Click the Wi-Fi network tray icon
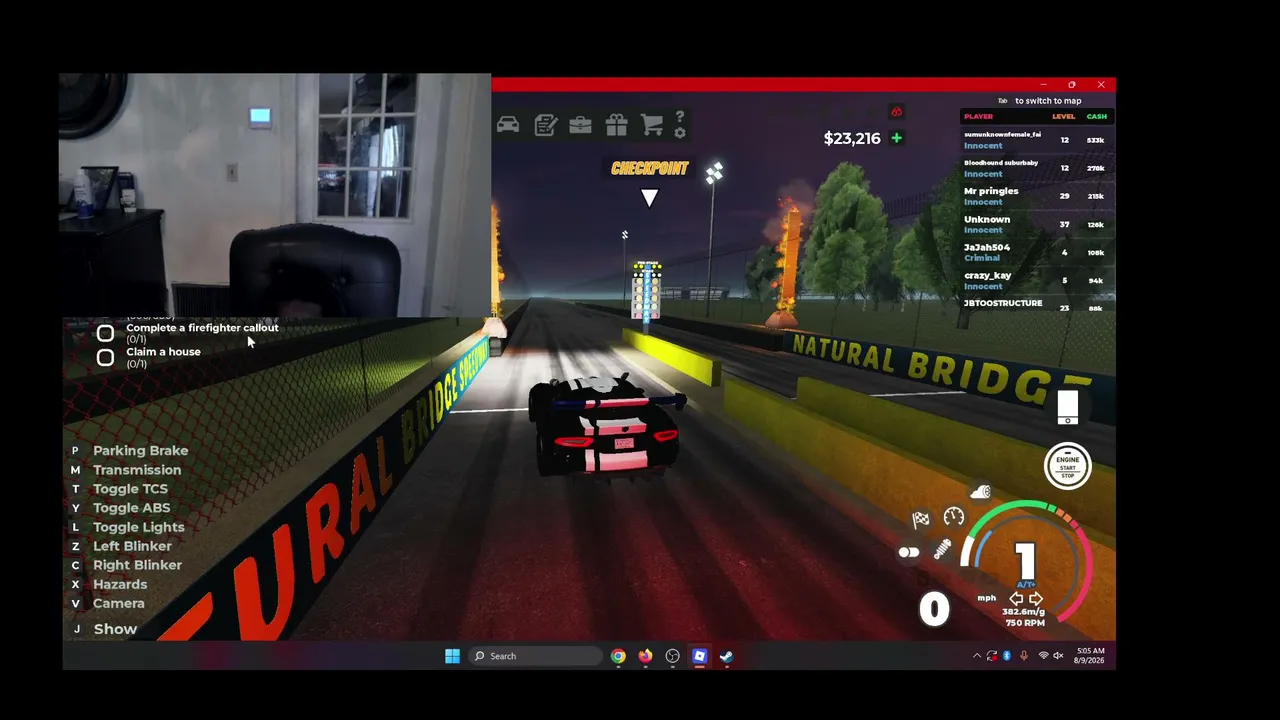The height and width of the screenshot is (720, 1280). coord(1043,656)
